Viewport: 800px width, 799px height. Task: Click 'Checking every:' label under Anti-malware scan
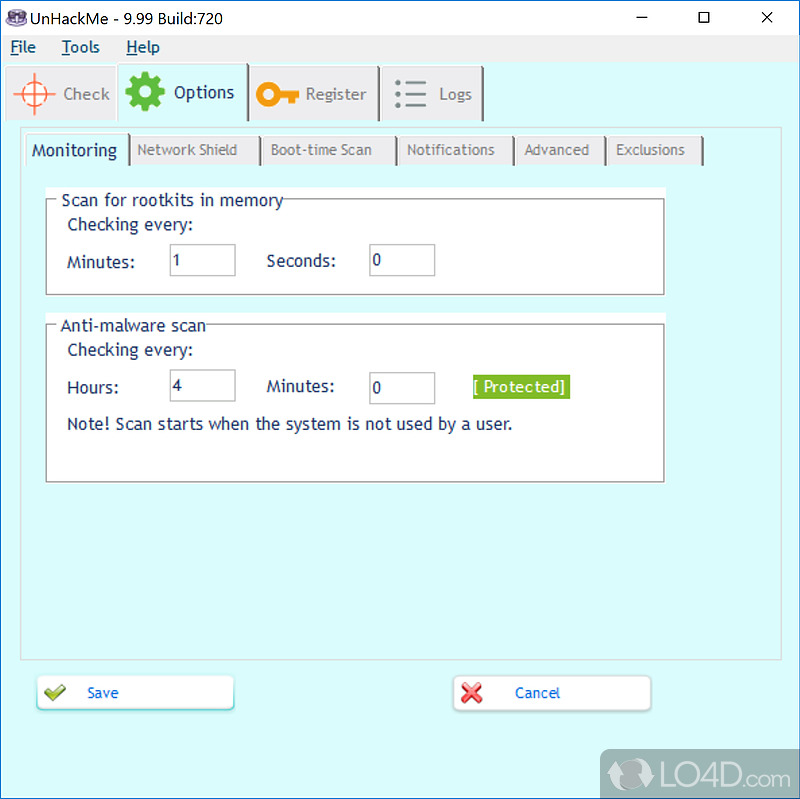coord(130,351)
